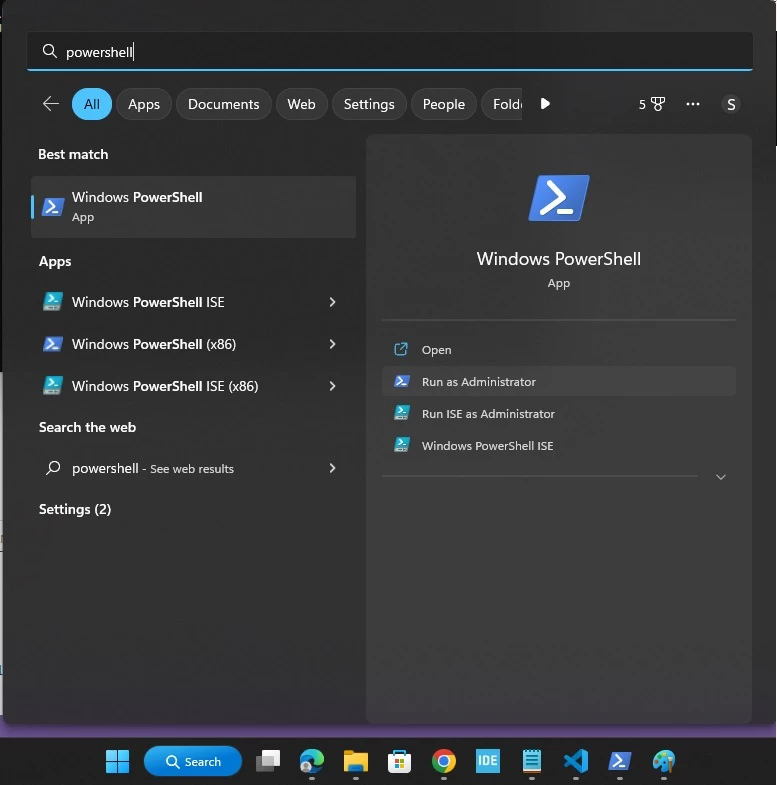Switch to People filter tab

(444, 104)
